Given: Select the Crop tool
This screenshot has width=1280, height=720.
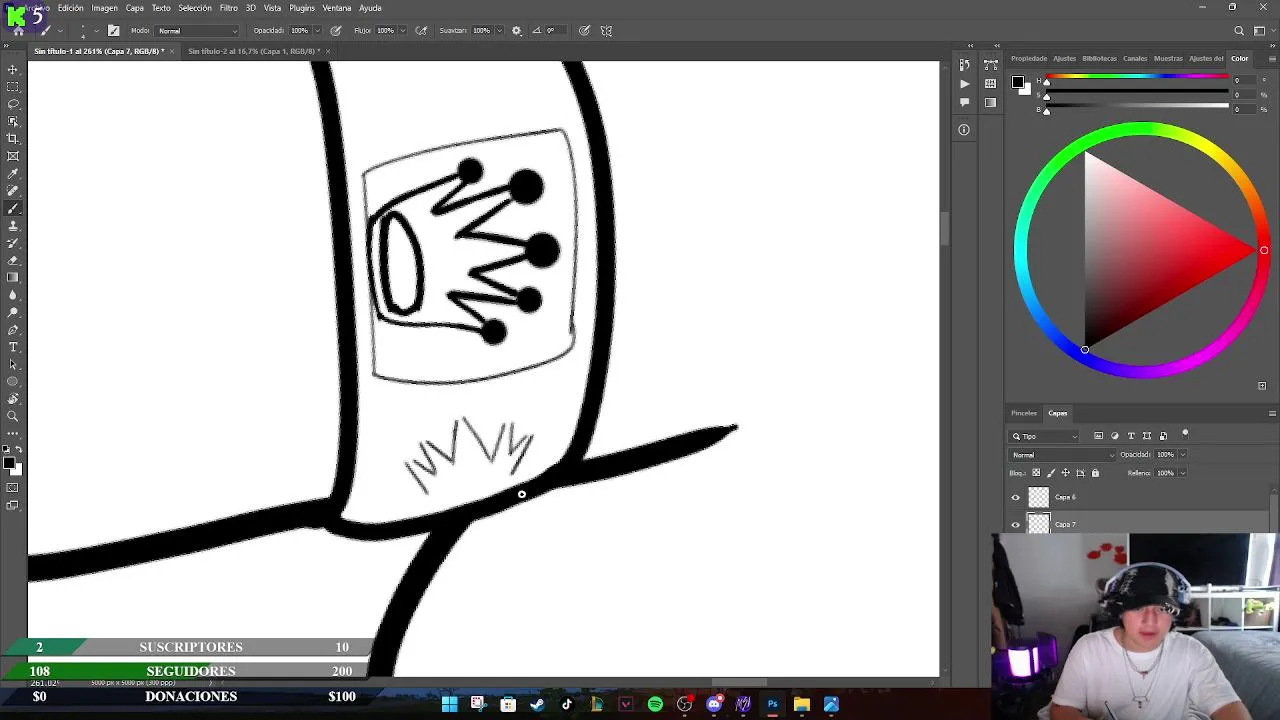Looking at the screenshot, I should (x=13, y=139).
